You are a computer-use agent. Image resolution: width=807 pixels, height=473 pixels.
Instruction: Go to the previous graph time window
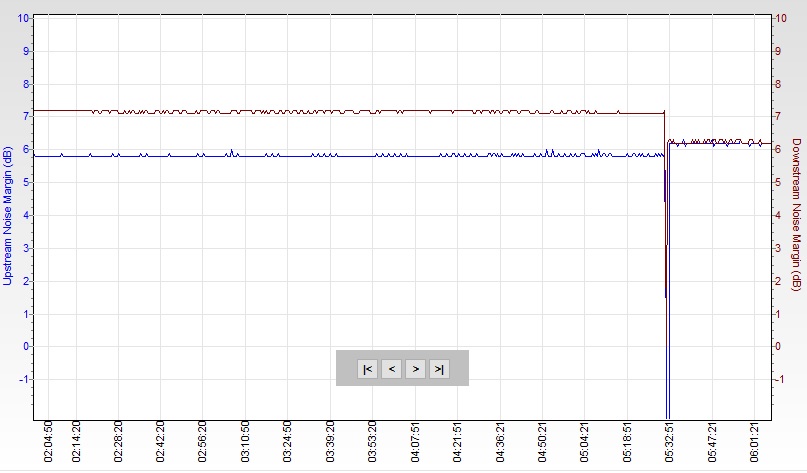coord(391,369)
